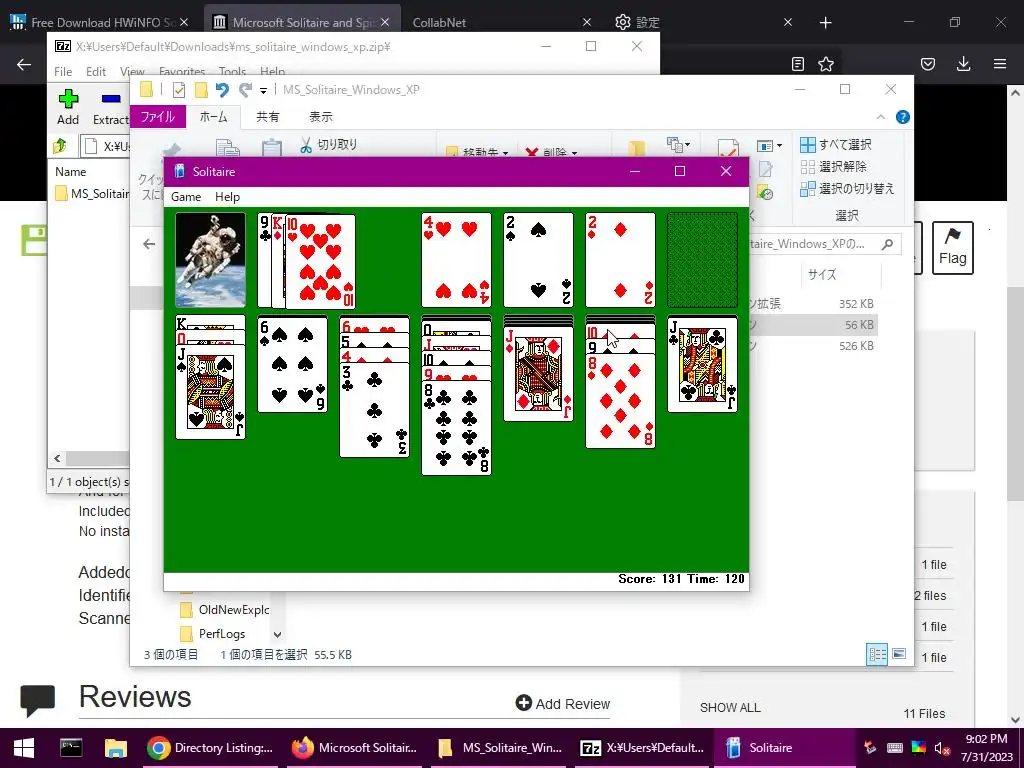Click the 切り取り cut button
This screenshot has height=768, width=1024.
coord(328,144)
